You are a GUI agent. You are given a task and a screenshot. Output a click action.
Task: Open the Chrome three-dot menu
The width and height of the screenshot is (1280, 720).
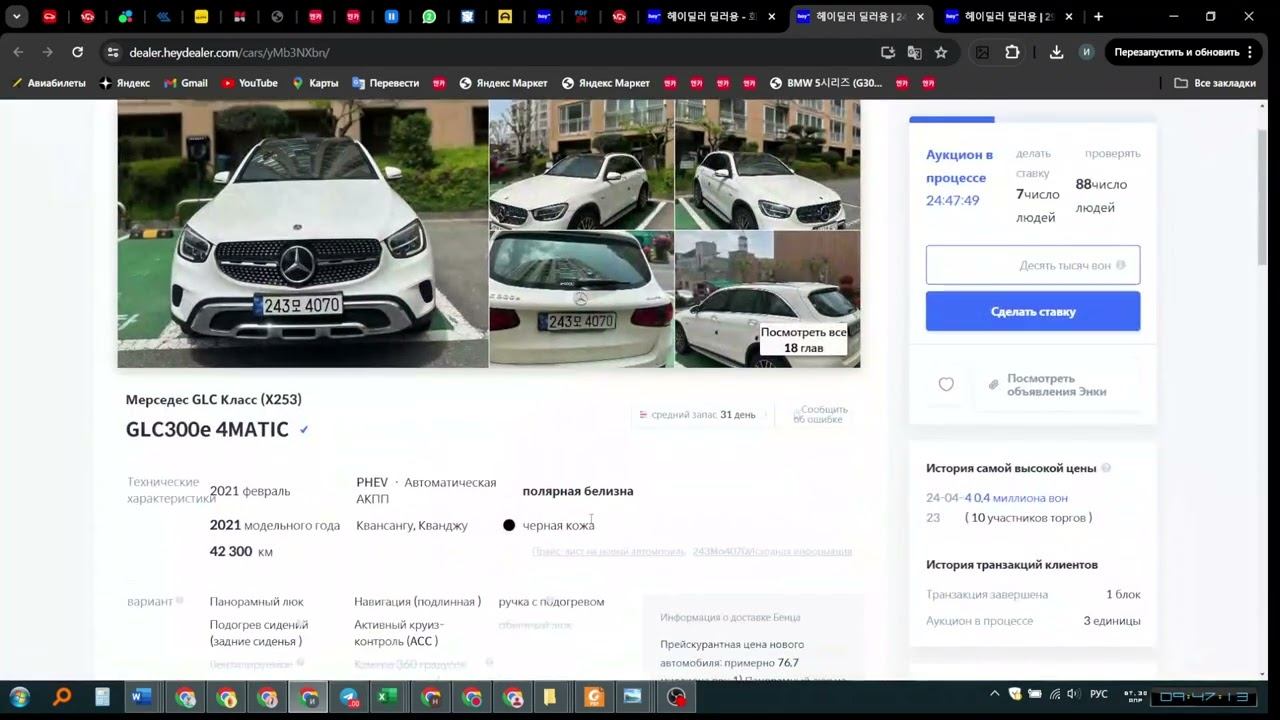point(1249,52)
